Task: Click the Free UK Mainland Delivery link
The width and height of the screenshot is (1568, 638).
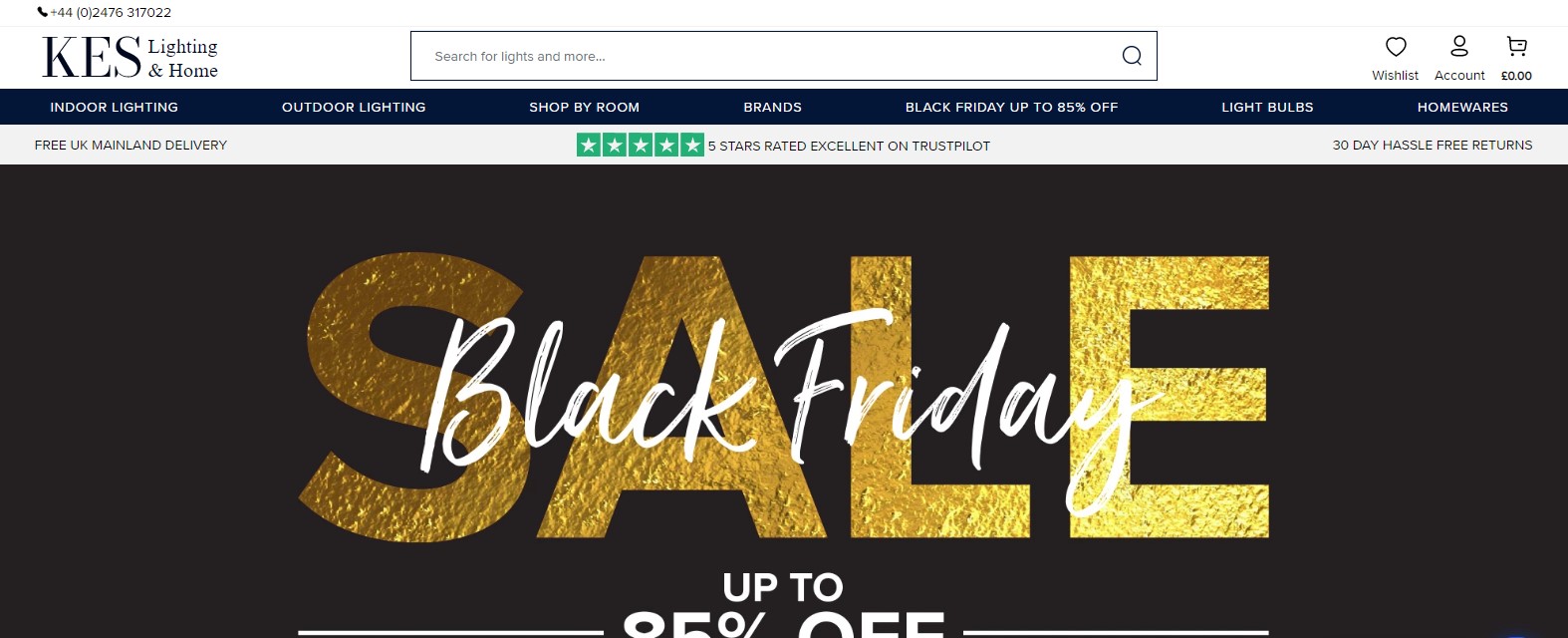Action: (131, 145)
